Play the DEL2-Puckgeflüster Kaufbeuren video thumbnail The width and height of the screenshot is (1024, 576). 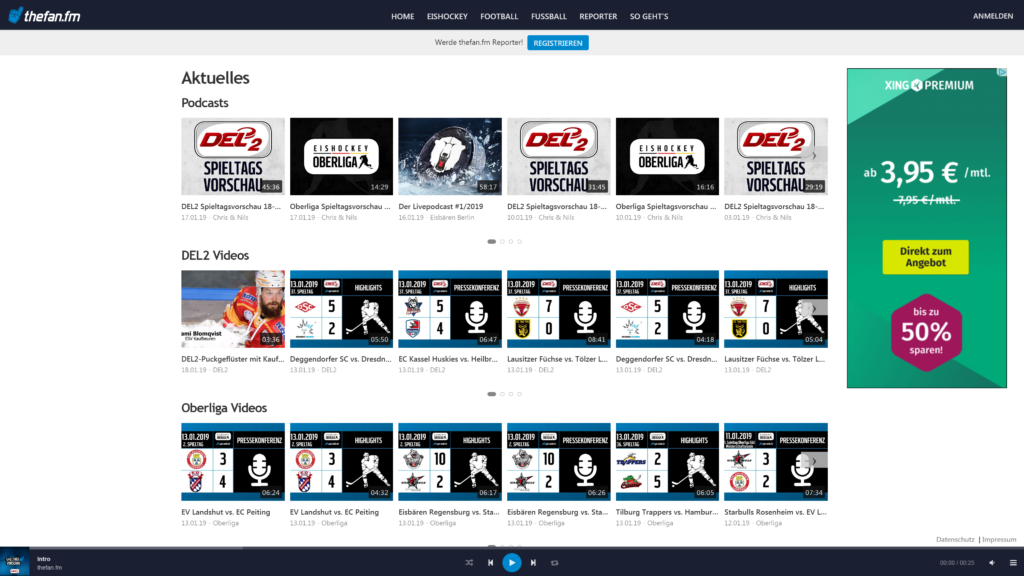click(232, 309)
